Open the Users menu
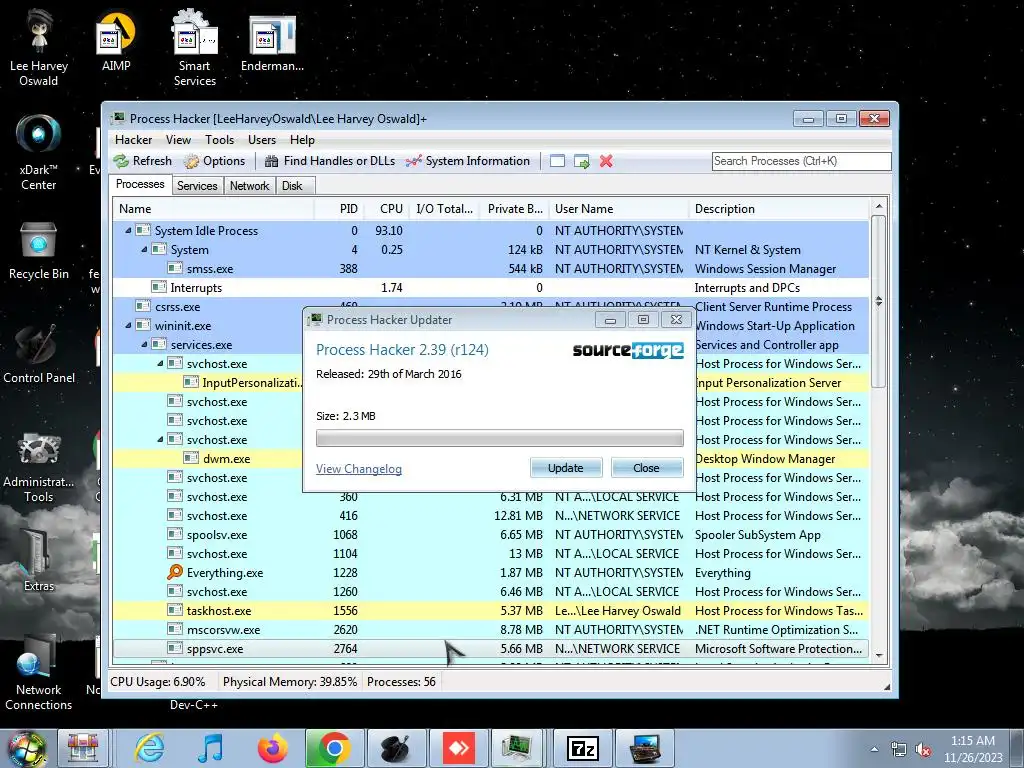Viewport: 1024px width, 768px height. (262, 140)
